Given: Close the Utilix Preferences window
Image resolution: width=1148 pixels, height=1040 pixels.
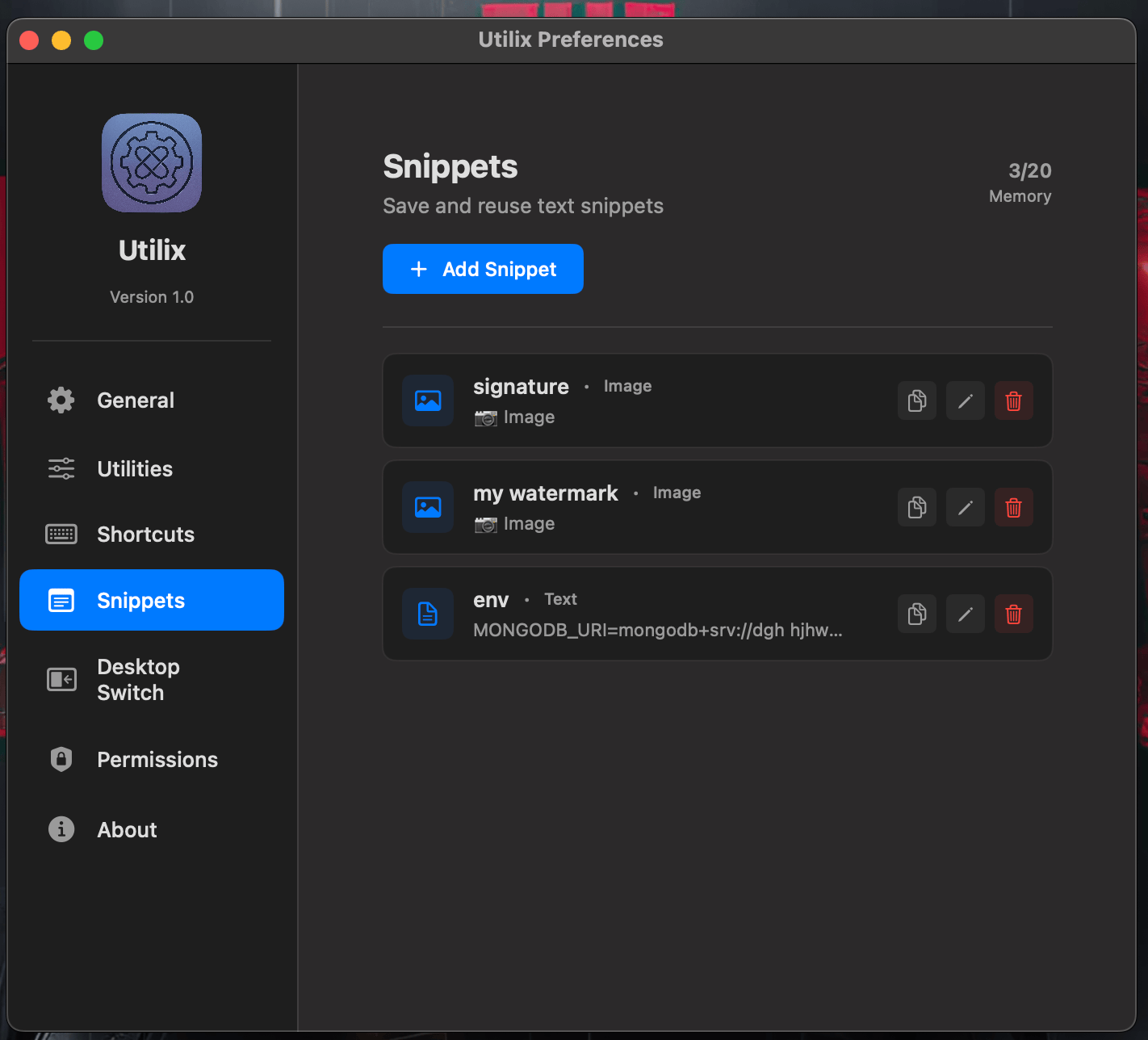Looking at the screenshot, I should click(x=29, y=40).
